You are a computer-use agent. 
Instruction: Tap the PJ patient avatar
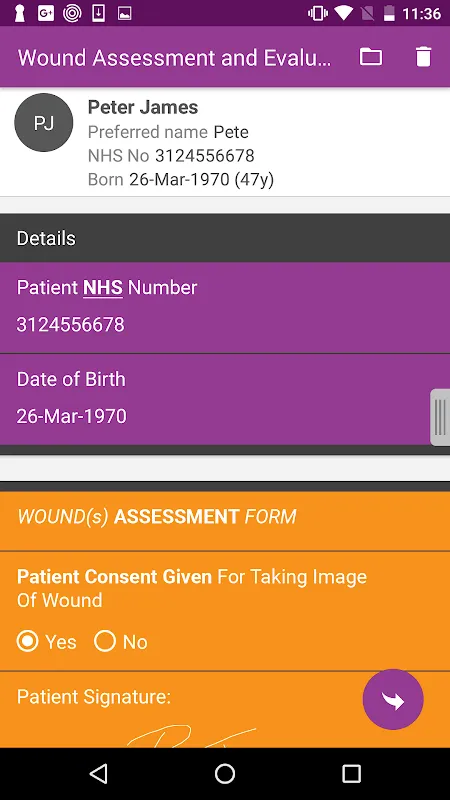[44, 123]
